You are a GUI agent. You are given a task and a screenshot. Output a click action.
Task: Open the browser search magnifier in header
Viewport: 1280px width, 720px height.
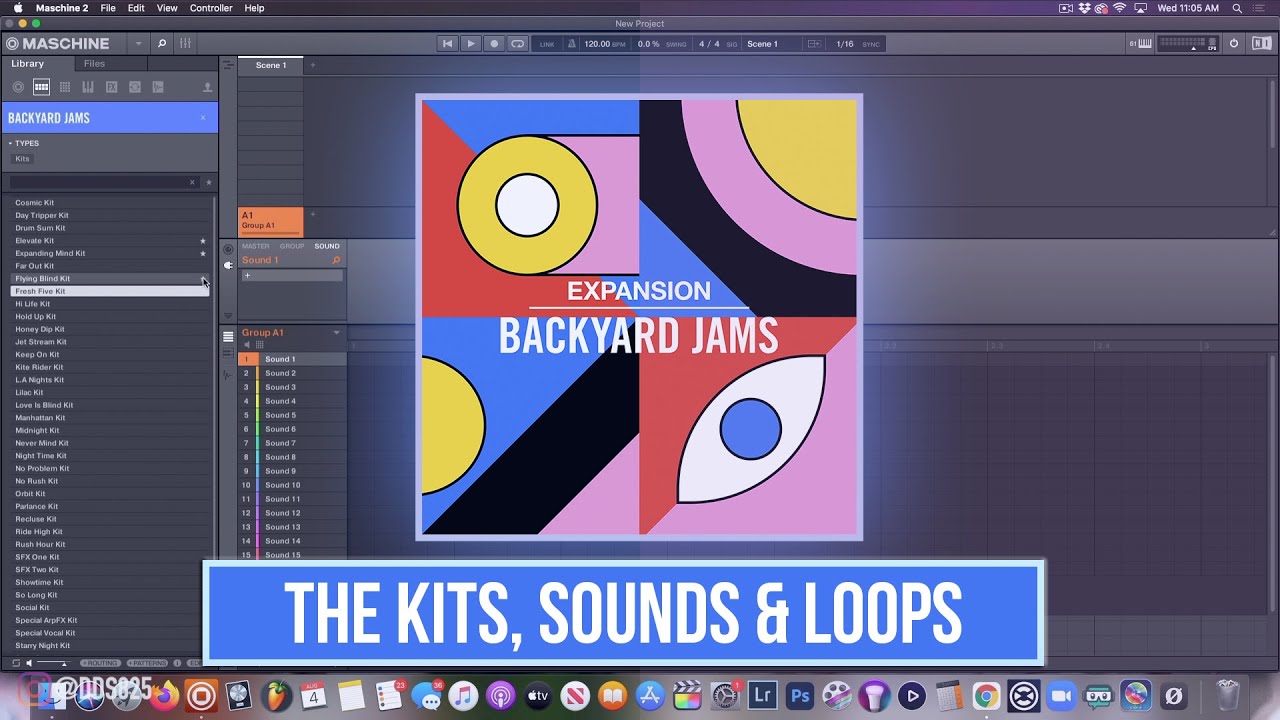pyautogui.click(x=161, y=44)
